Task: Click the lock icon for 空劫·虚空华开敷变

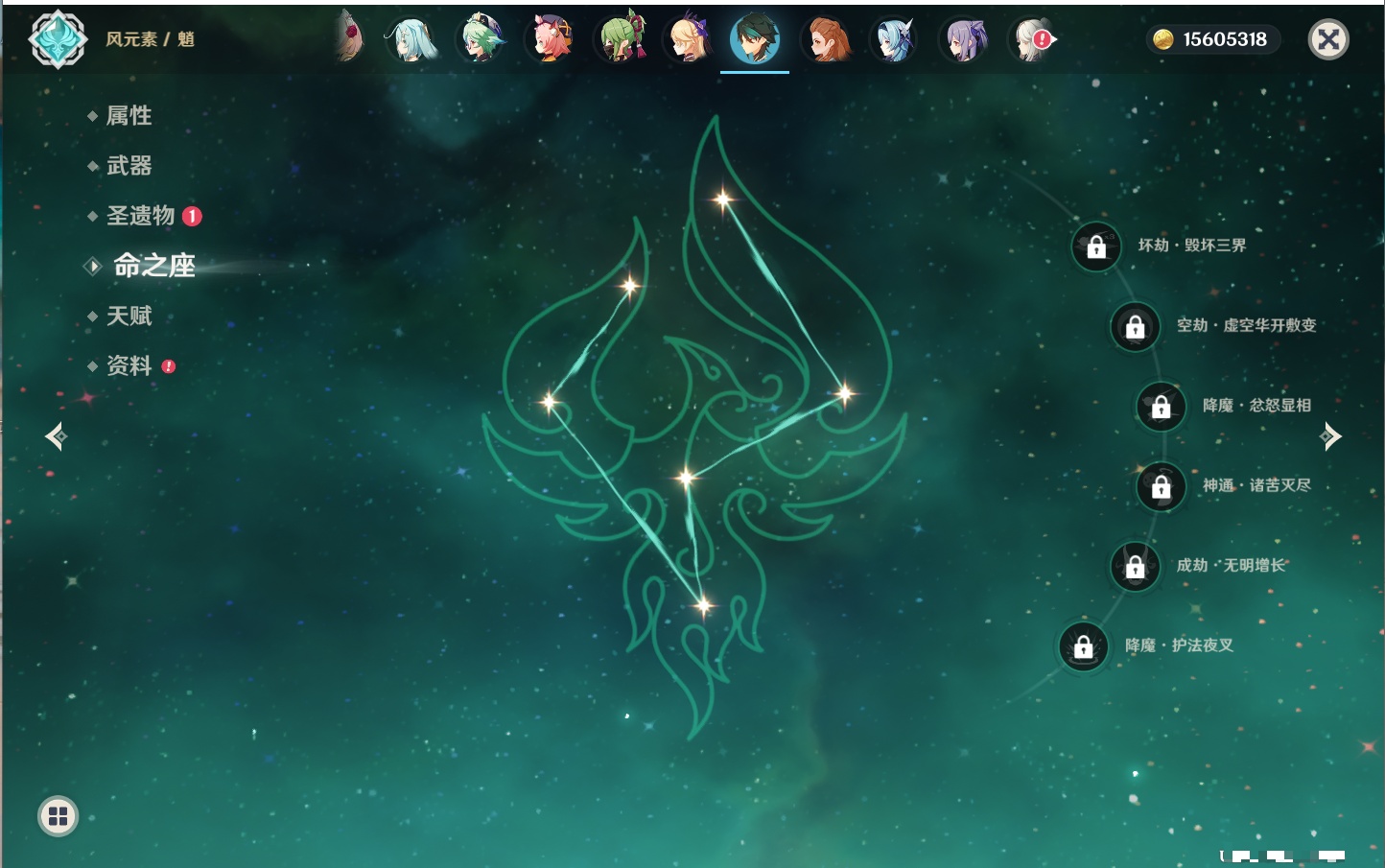Action: click(1135, 326)
